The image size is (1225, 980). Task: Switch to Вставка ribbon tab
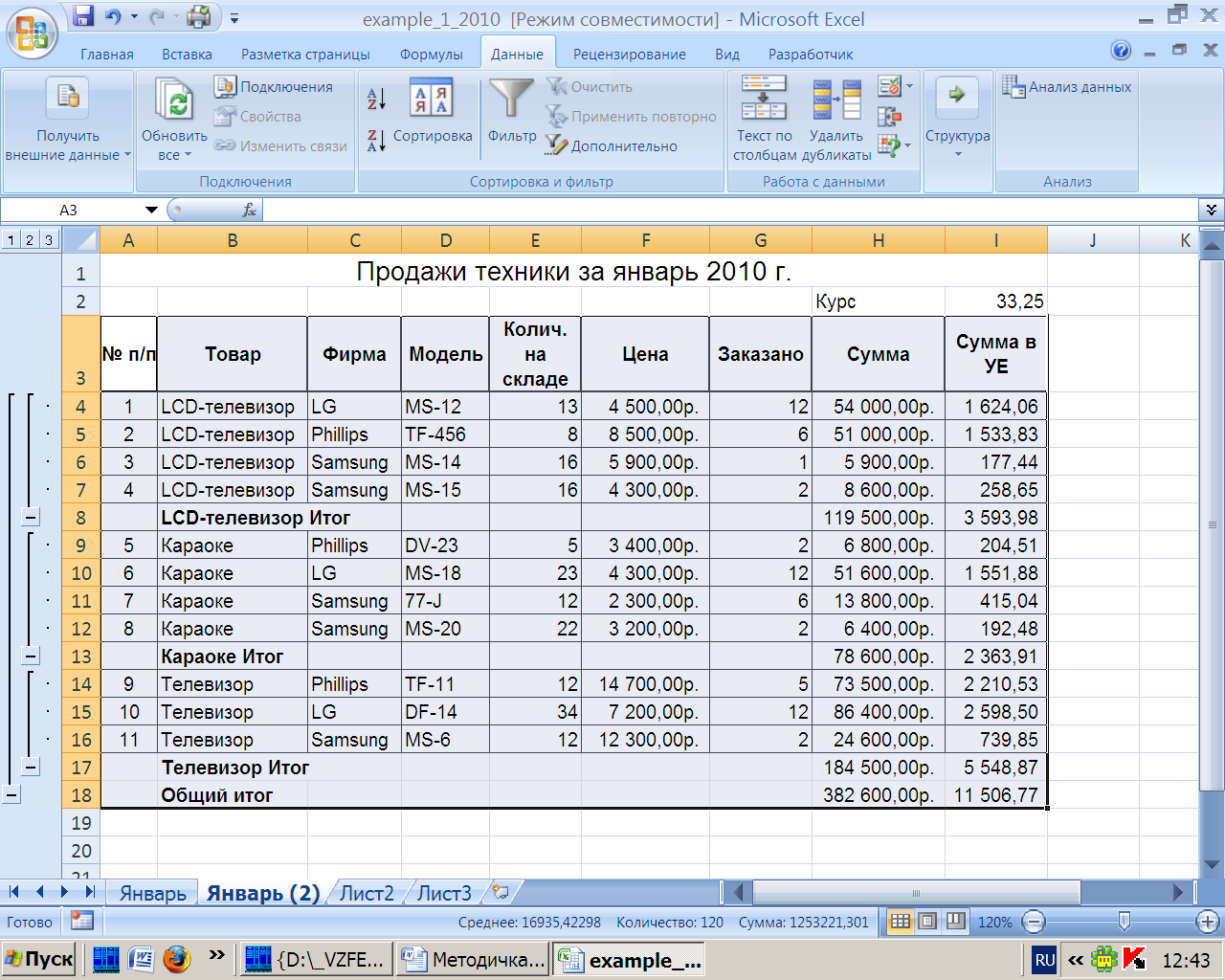(187, 55)
